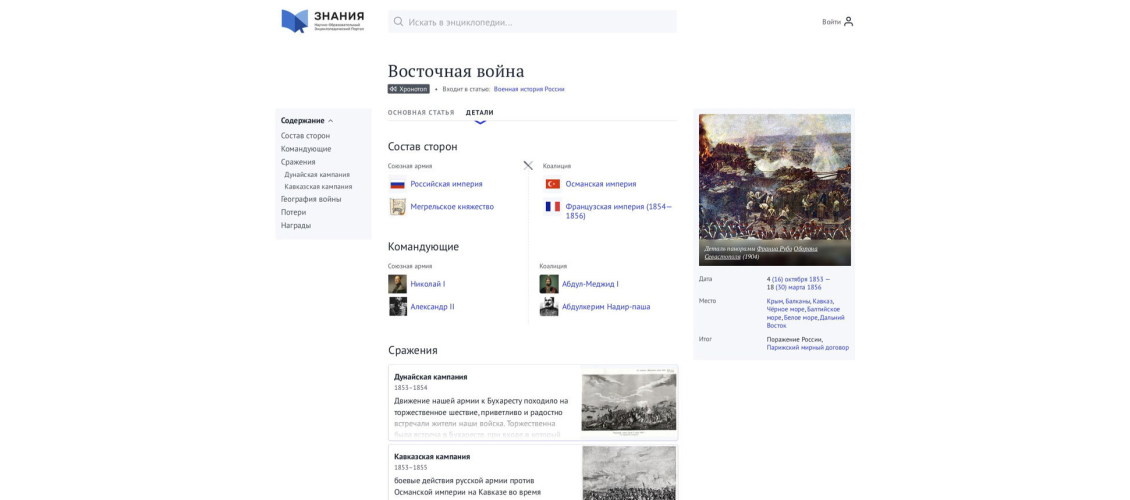Open Военная история России link

coord(529,89)
